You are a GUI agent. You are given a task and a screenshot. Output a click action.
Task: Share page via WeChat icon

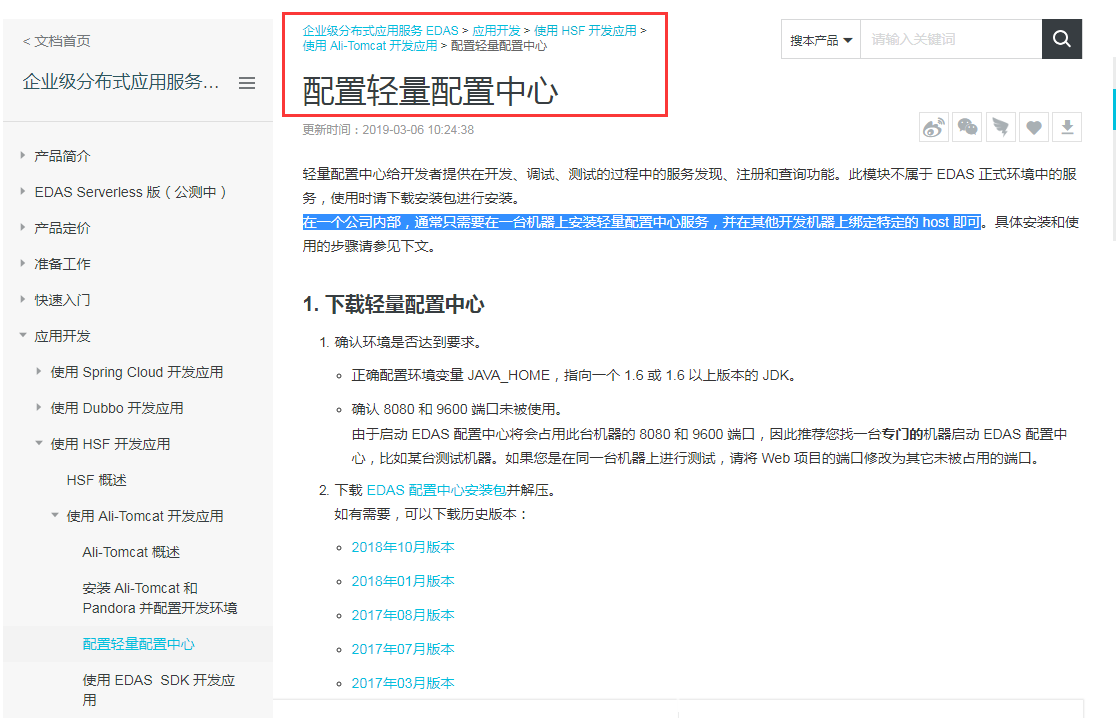(967, 127)
